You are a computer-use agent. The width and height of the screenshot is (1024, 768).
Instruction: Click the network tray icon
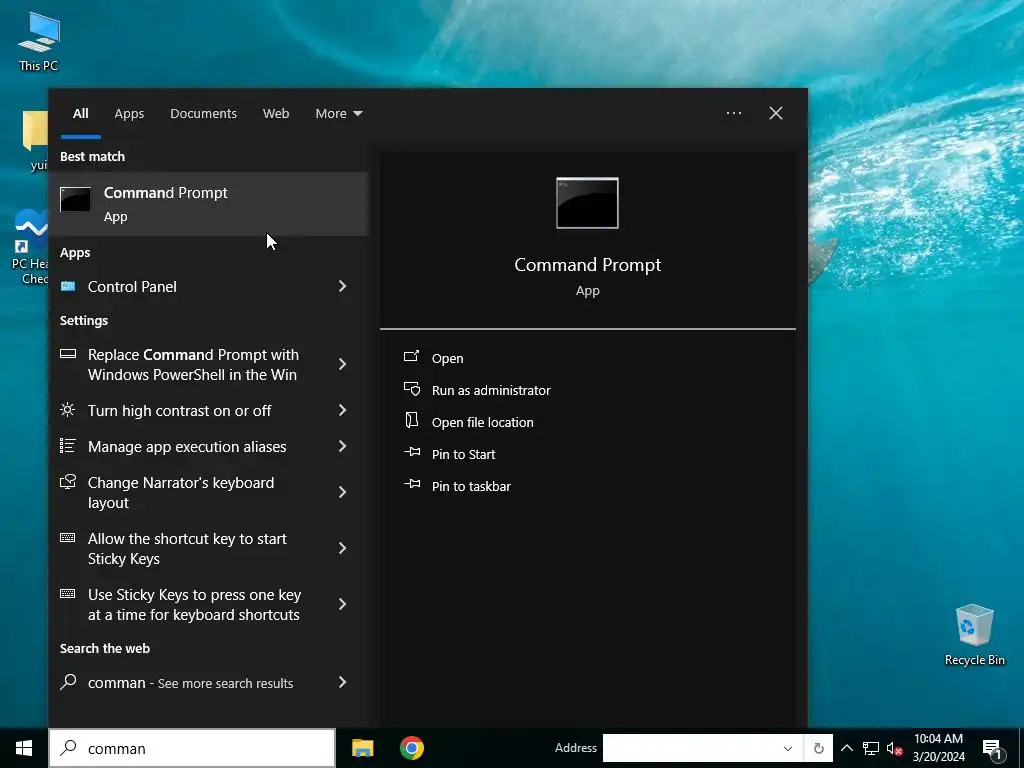click(x=871, y=748)
